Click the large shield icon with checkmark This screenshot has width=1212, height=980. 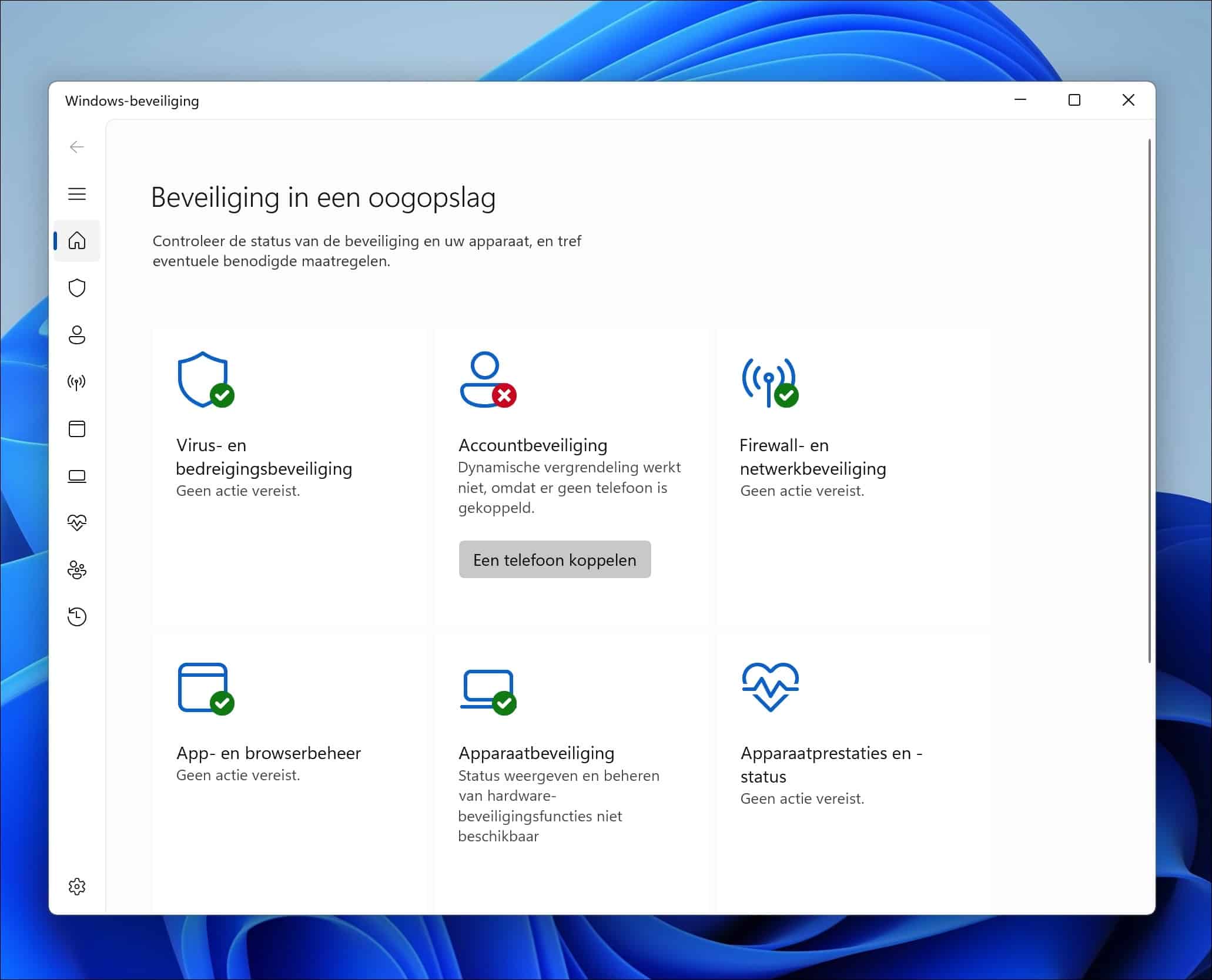206,380
